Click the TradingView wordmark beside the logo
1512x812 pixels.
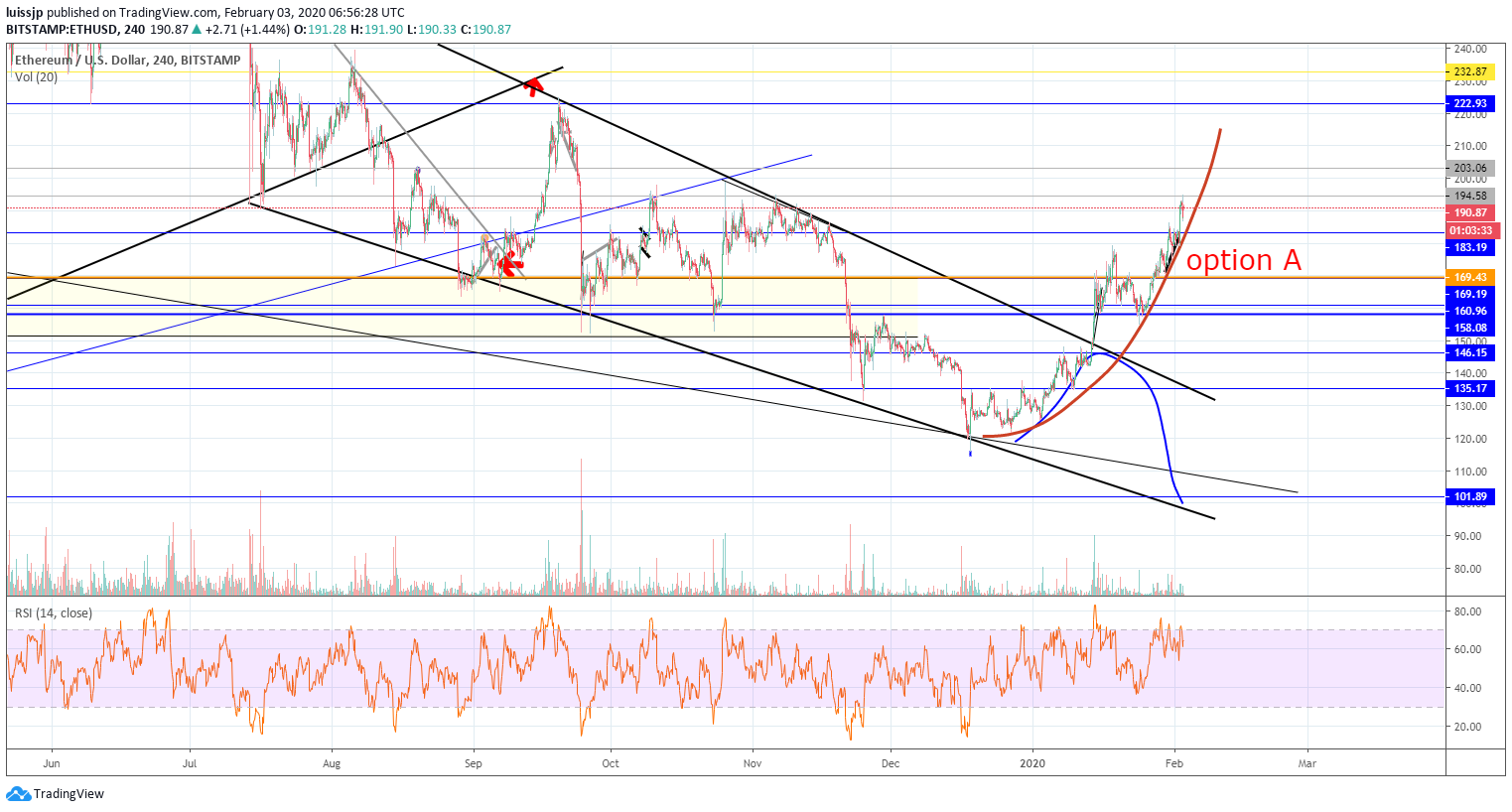pyautogui.click(x=69, y=794)
